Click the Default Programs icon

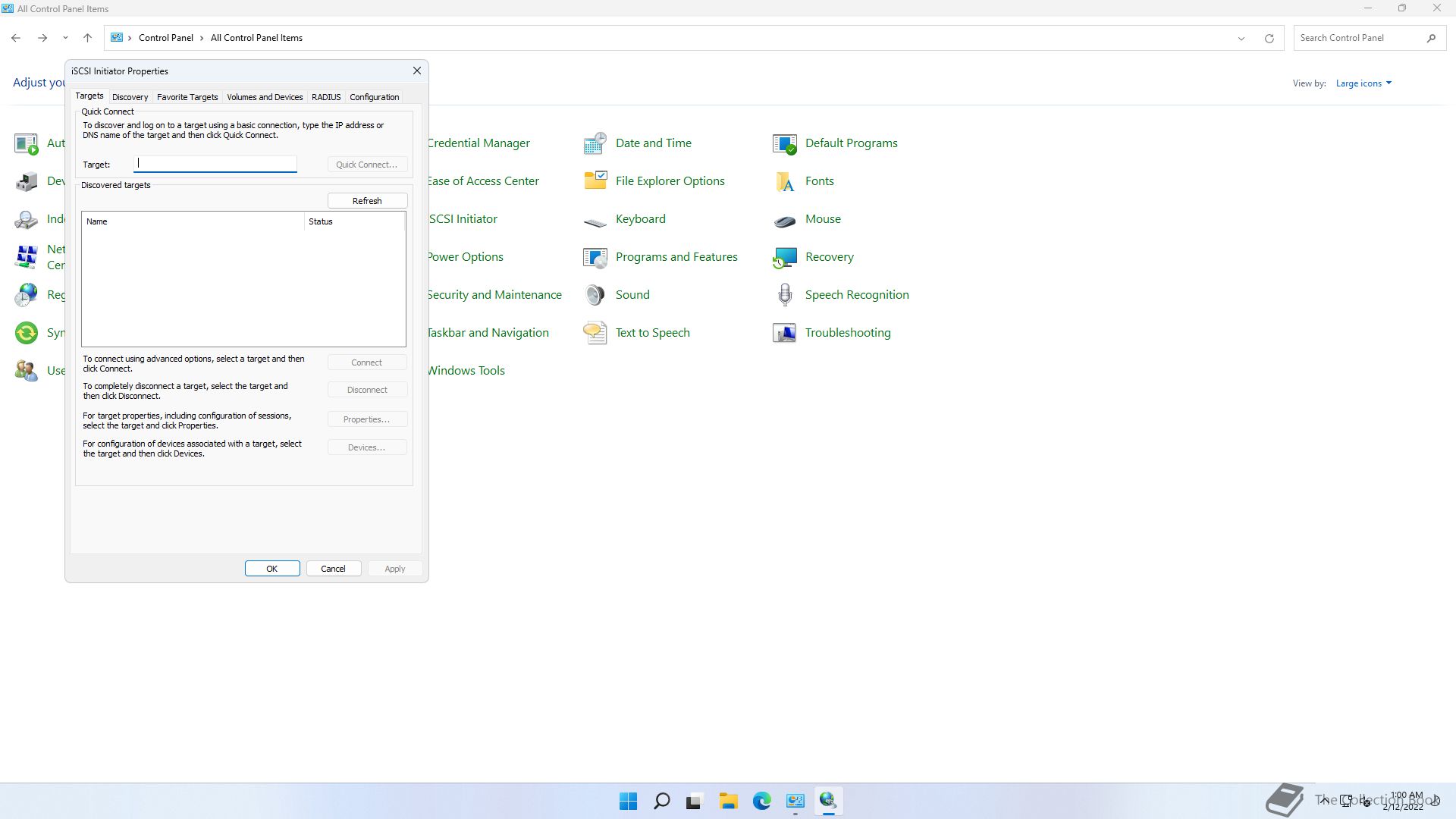(785, 143)
